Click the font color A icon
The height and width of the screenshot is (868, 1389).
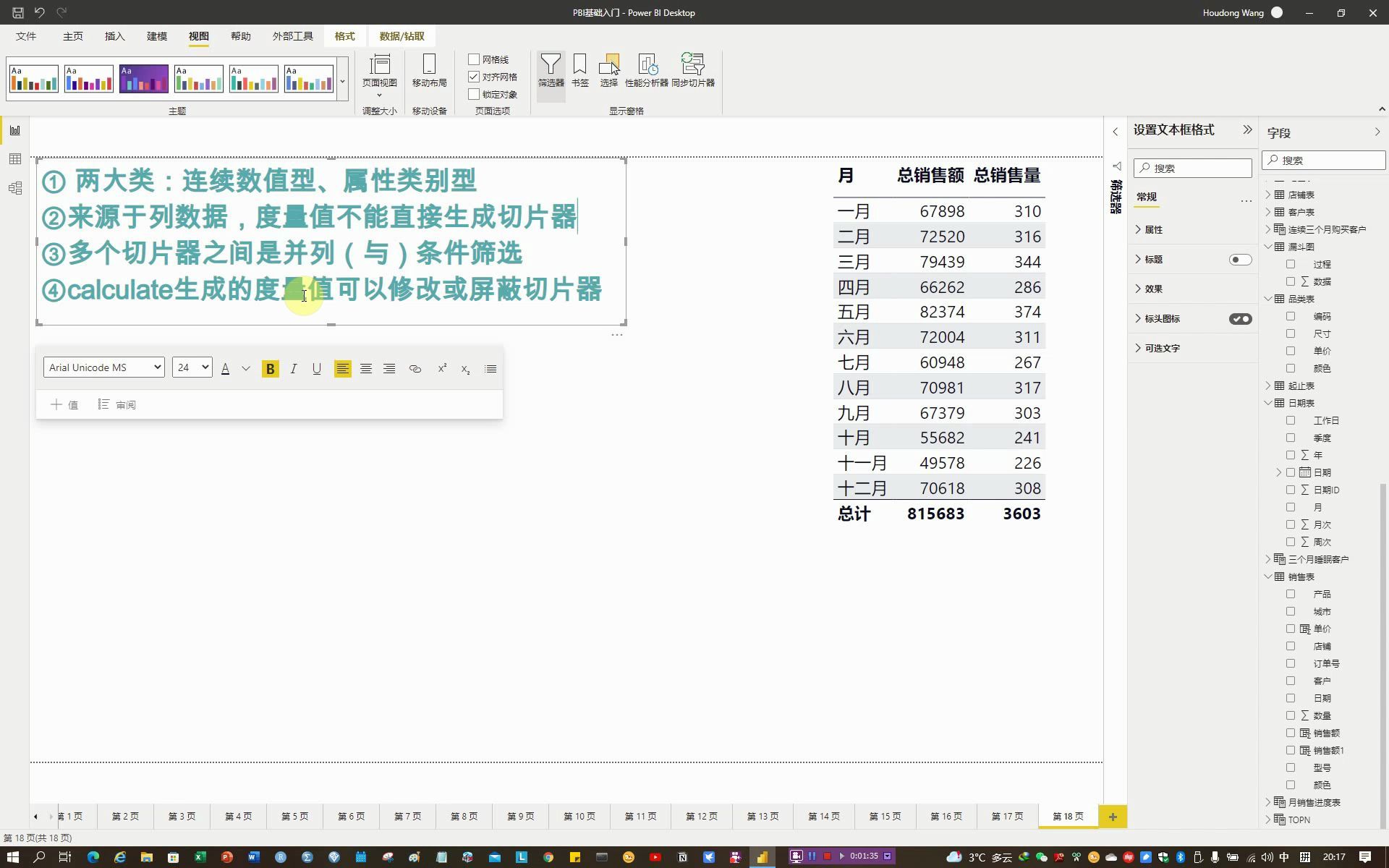[x=226, y=369]
